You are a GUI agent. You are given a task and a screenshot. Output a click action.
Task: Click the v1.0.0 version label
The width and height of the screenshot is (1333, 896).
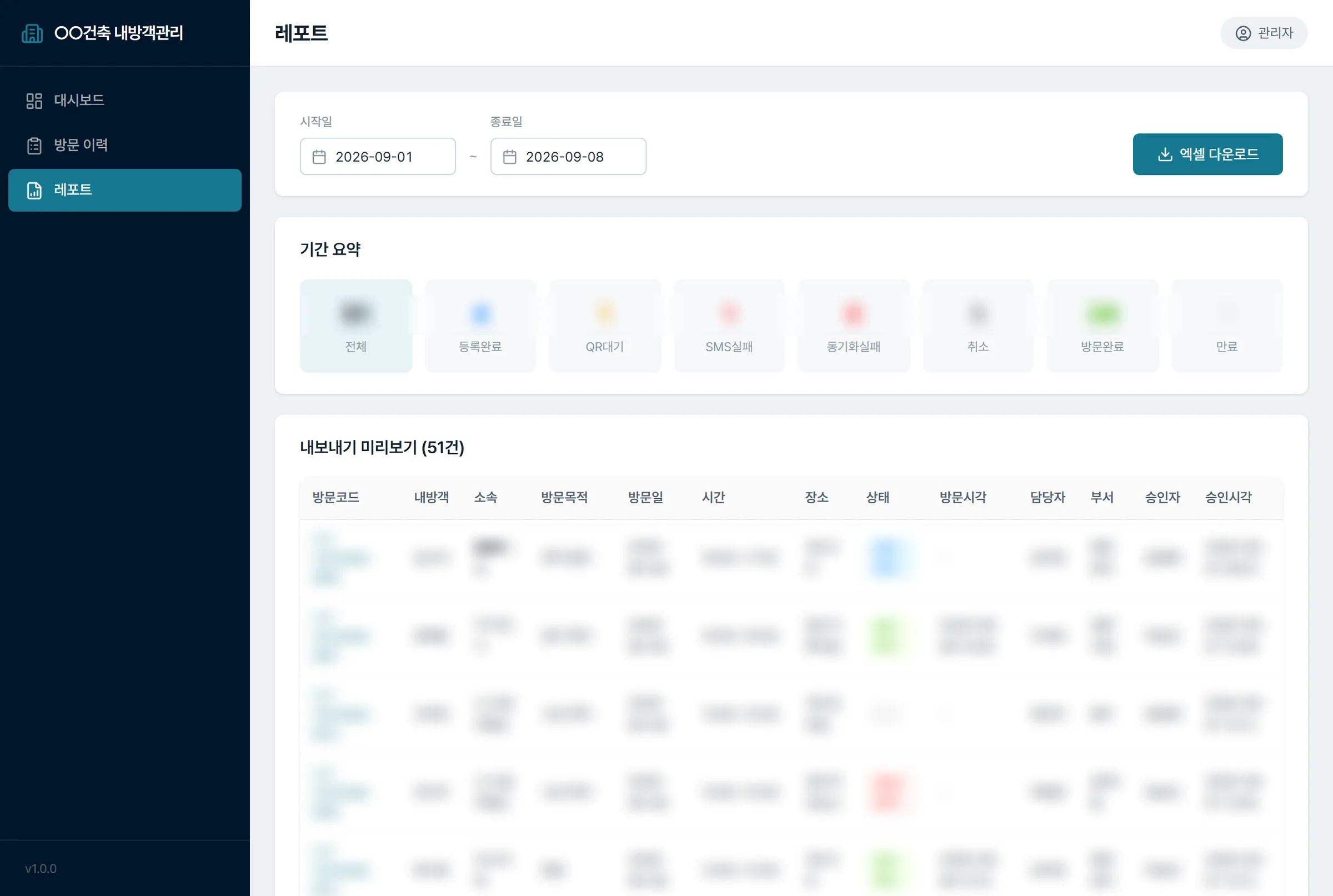pos(41,869)
